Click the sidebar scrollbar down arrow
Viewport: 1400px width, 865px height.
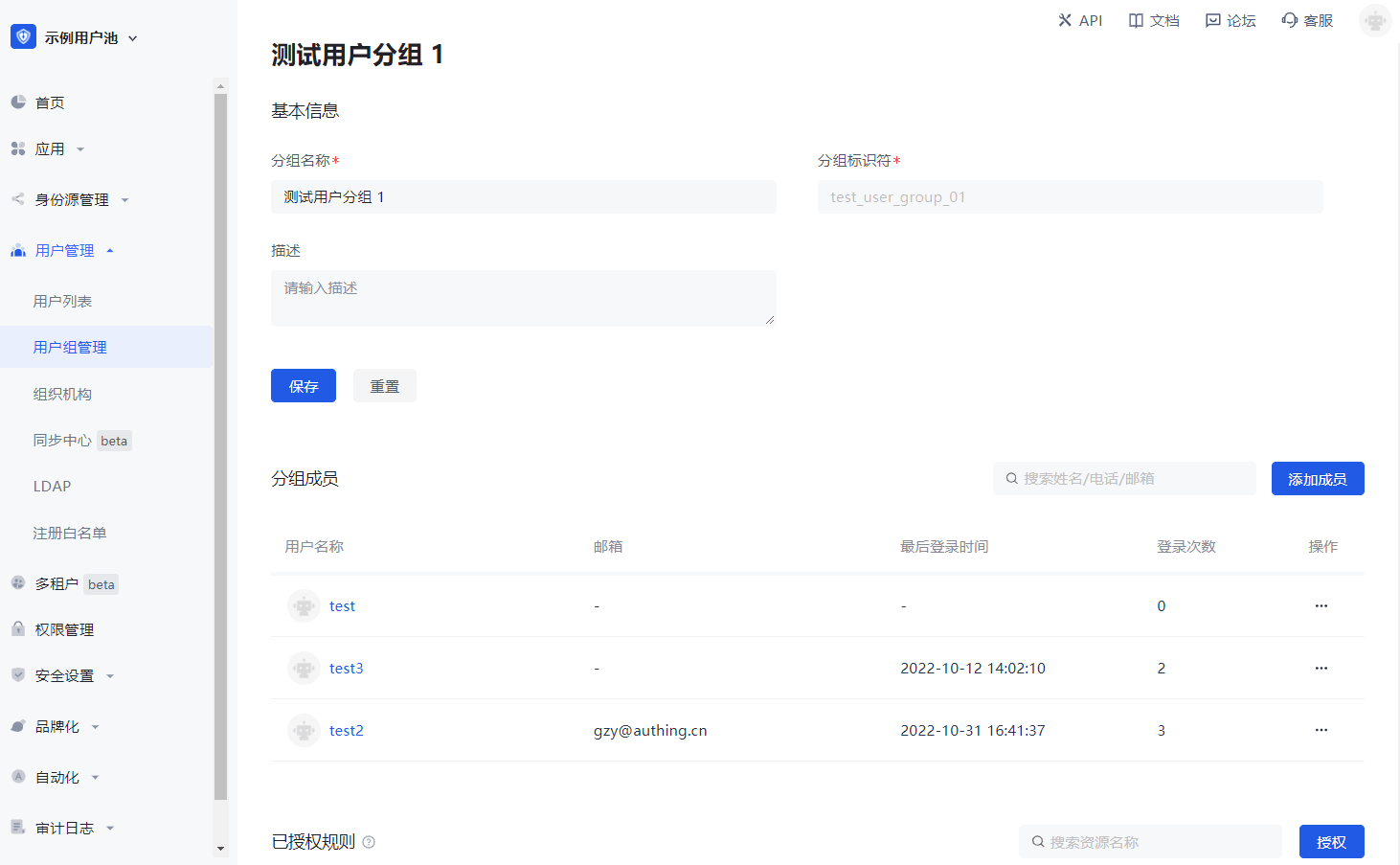point(221,848)
